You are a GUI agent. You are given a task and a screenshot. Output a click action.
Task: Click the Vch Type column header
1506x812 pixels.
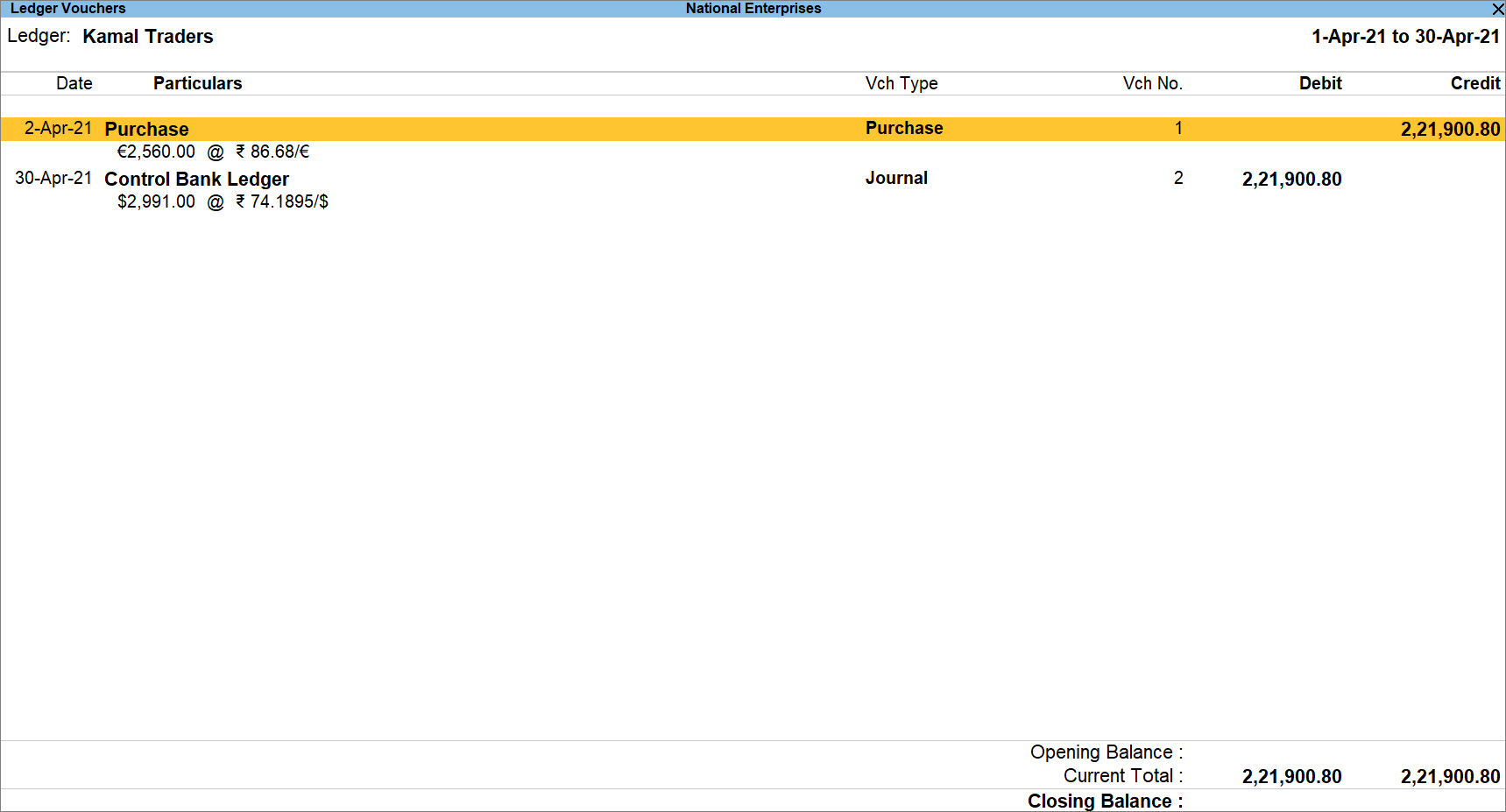coord(901,83)
